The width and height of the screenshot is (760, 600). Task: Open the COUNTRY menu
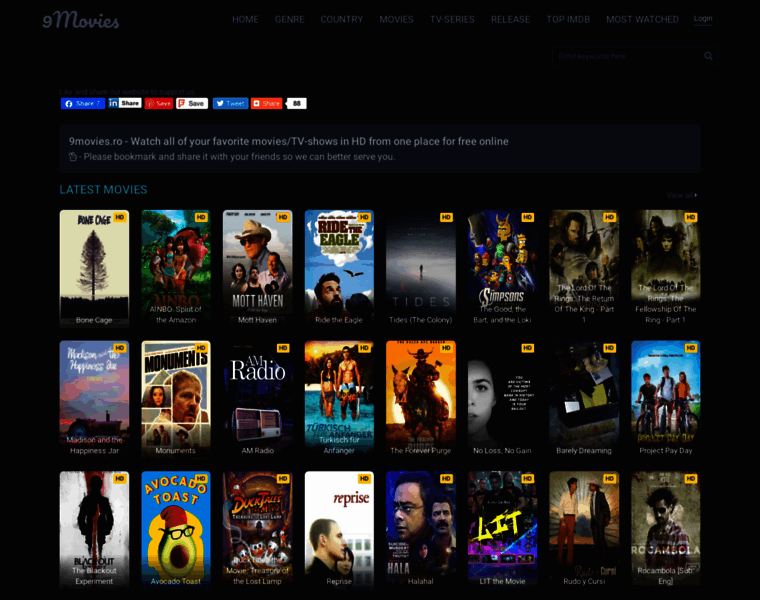(x=342, y=19)
